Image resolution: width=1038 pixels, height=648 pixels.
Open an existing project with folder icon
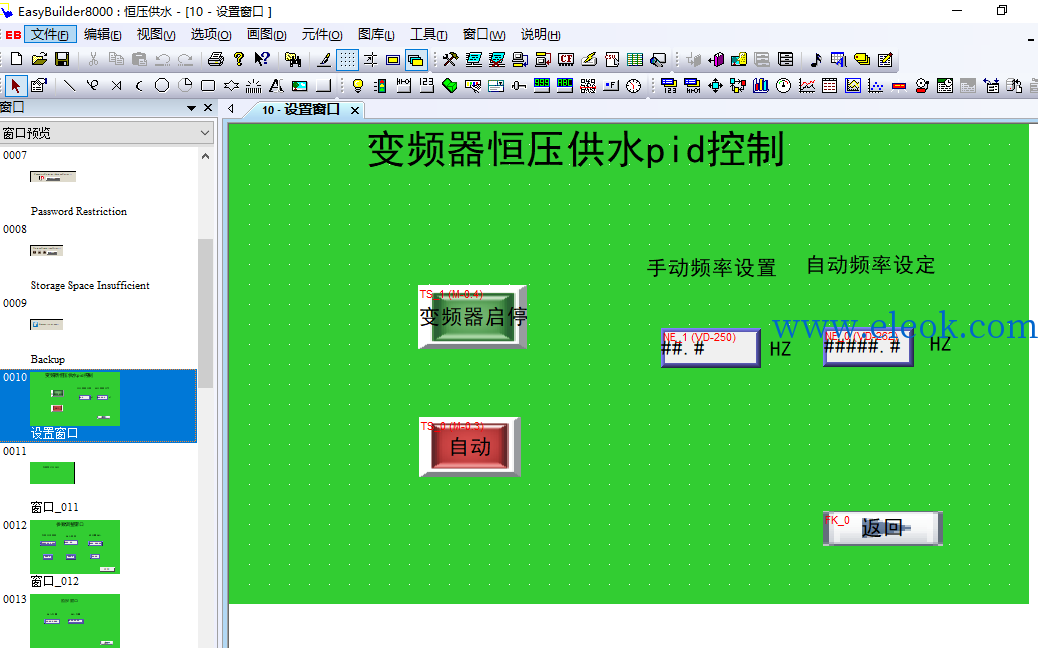pos(39,60)
